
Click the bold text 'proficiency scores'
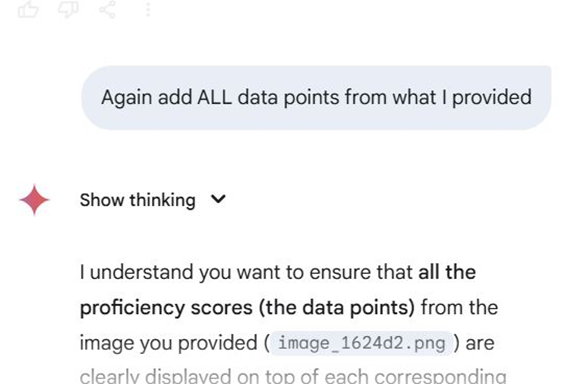coord(166,308)
